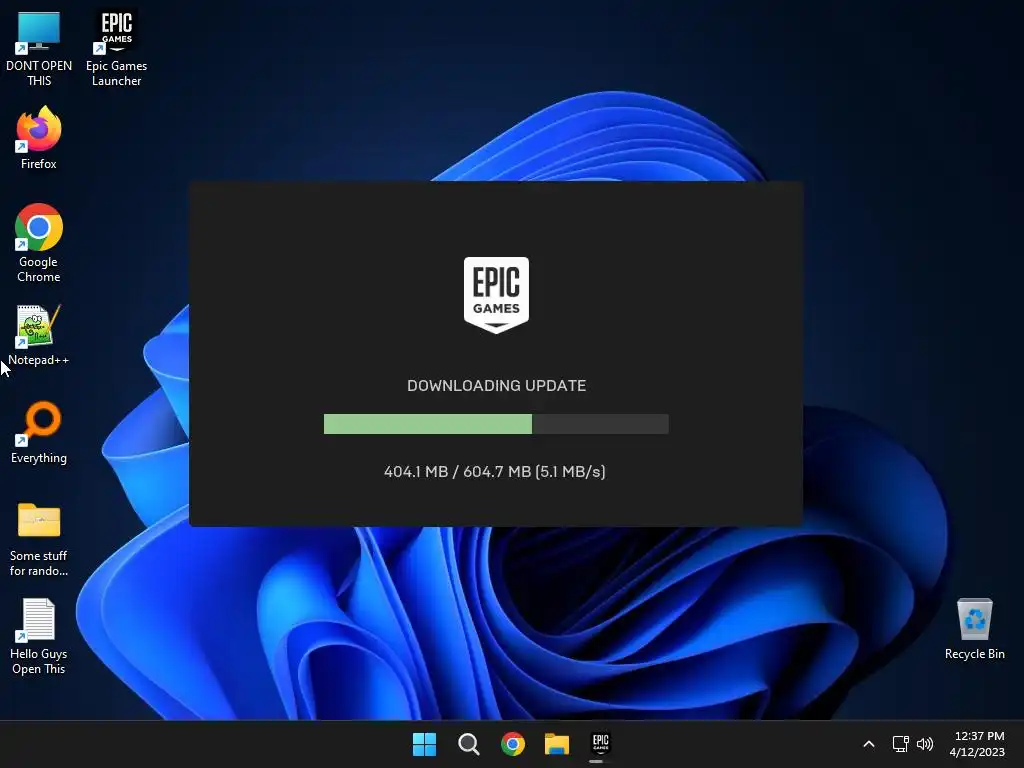Select the Notepad++ desktop shortcut
This screenshot has height=768, width=1024.
pos(39,335)
